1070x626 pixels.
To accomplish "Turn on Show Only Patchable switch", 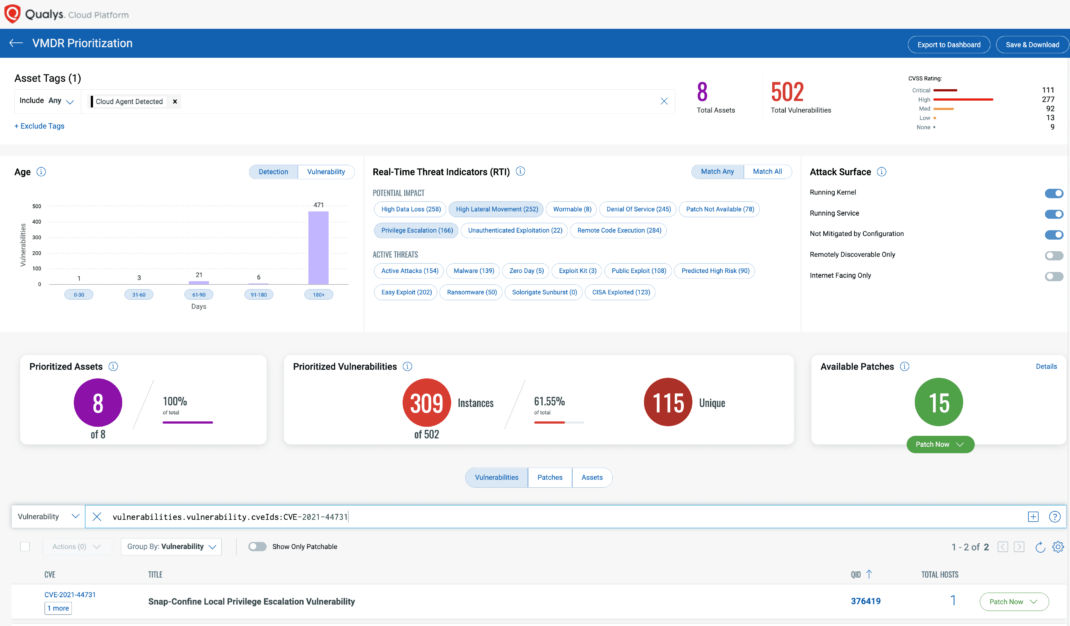I will click(x=257, y=547).
